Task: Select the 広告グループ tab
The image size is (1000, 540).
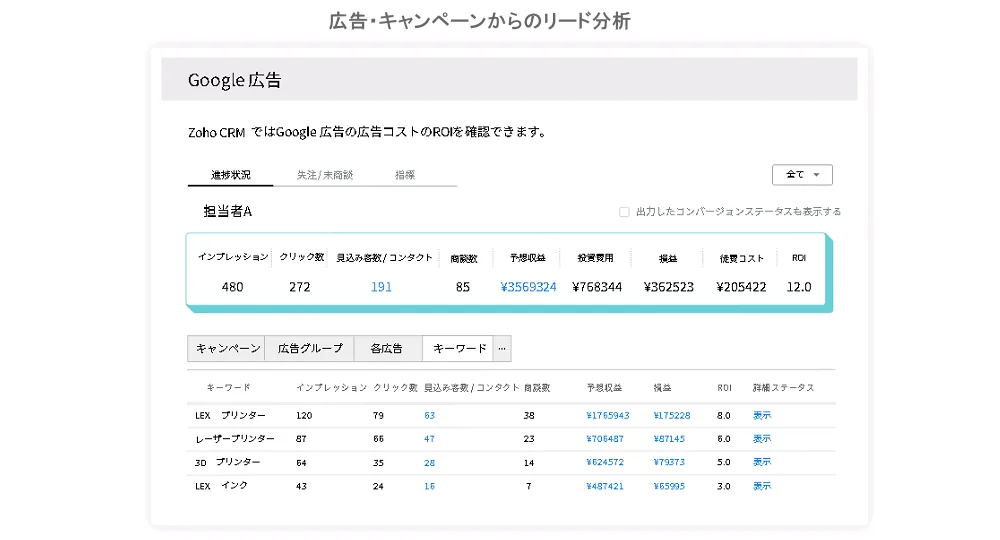Action: [309, 349]
